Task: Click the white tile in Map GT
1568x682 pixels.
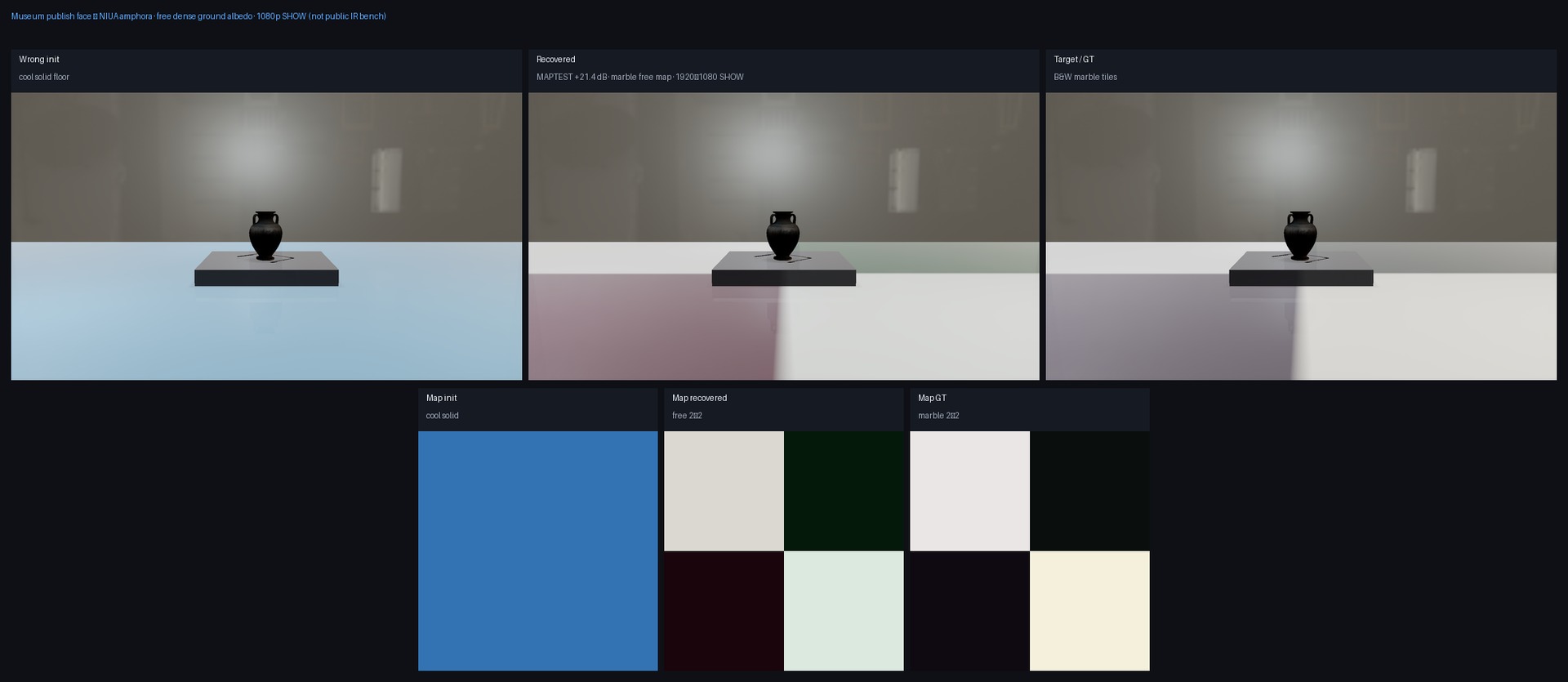Action: (969, 491)
